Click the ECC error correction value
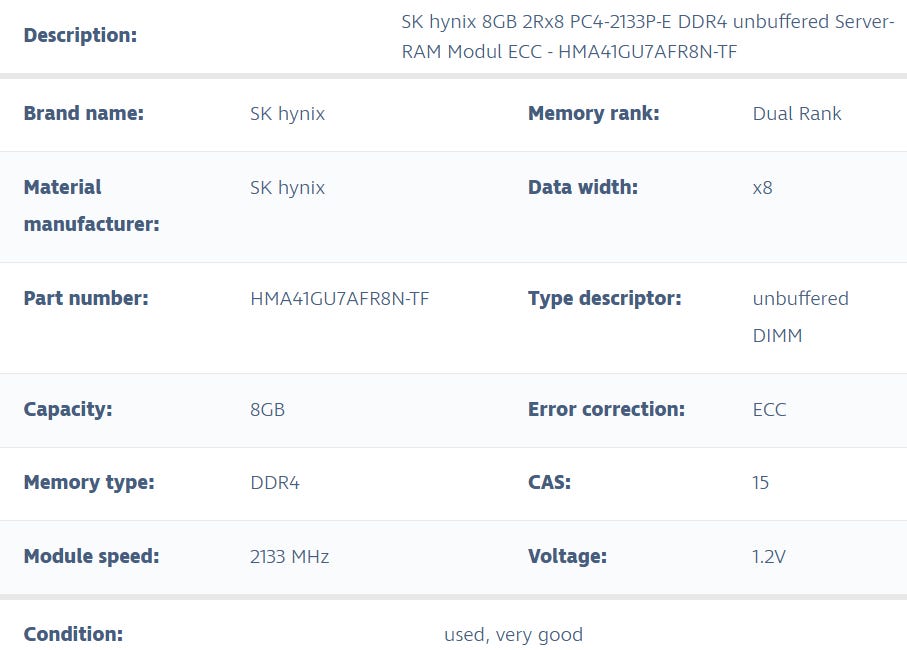The width and height of the screenshot is (907, 650). (769, 410)
